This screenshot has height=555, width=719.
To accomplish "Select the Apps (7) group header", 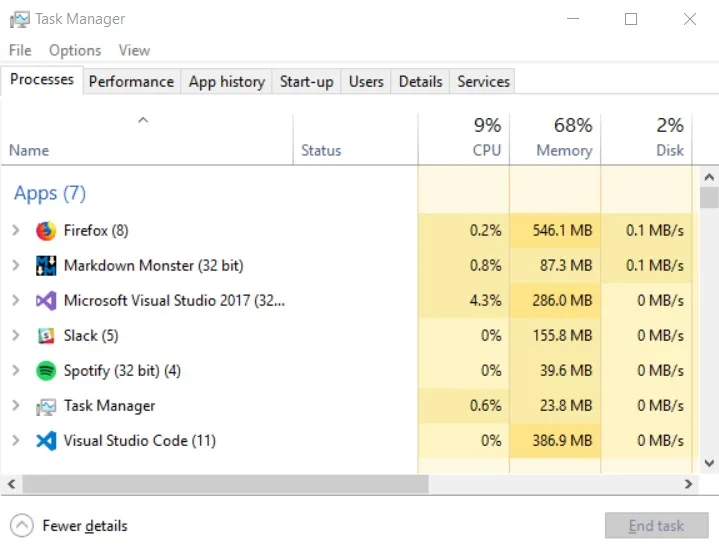I will (x=50, y=193).
